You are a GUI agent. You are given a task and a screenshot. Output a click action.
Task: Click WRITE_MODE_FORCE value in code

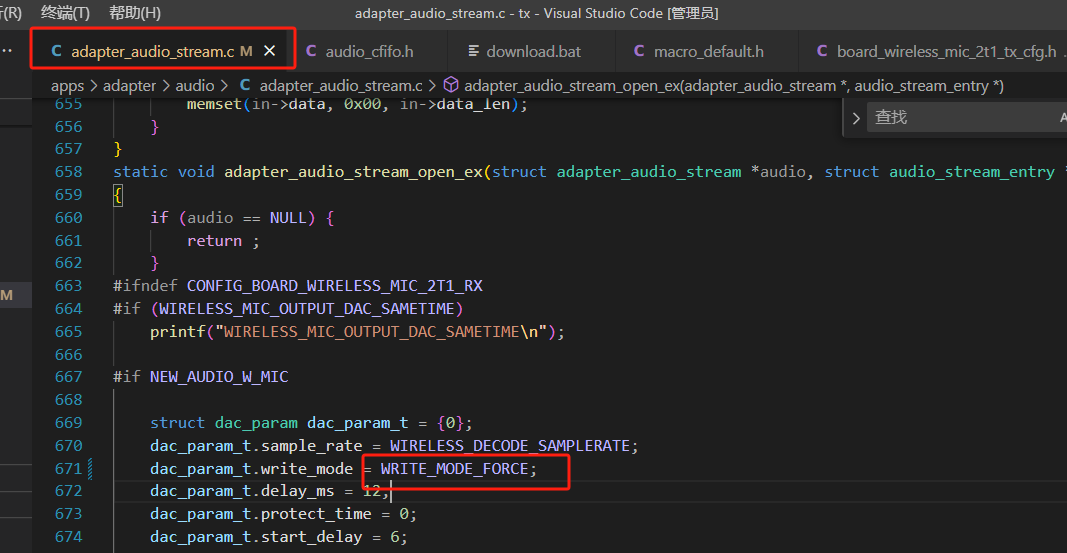[454, 469]
